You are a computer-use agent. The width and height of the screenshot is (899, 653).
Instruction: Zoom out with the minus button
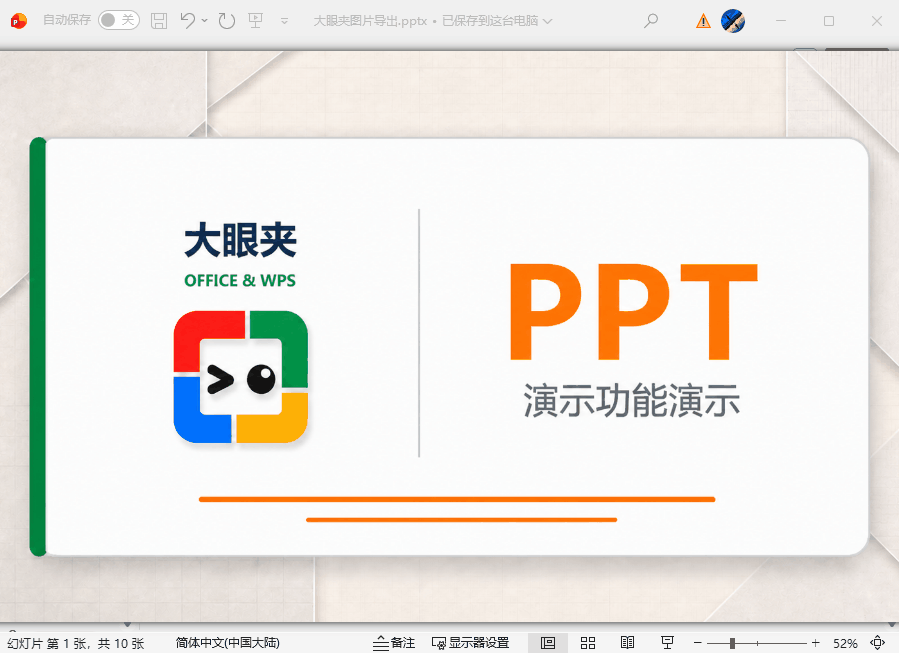pyautogui.click(x=697, y=643)
